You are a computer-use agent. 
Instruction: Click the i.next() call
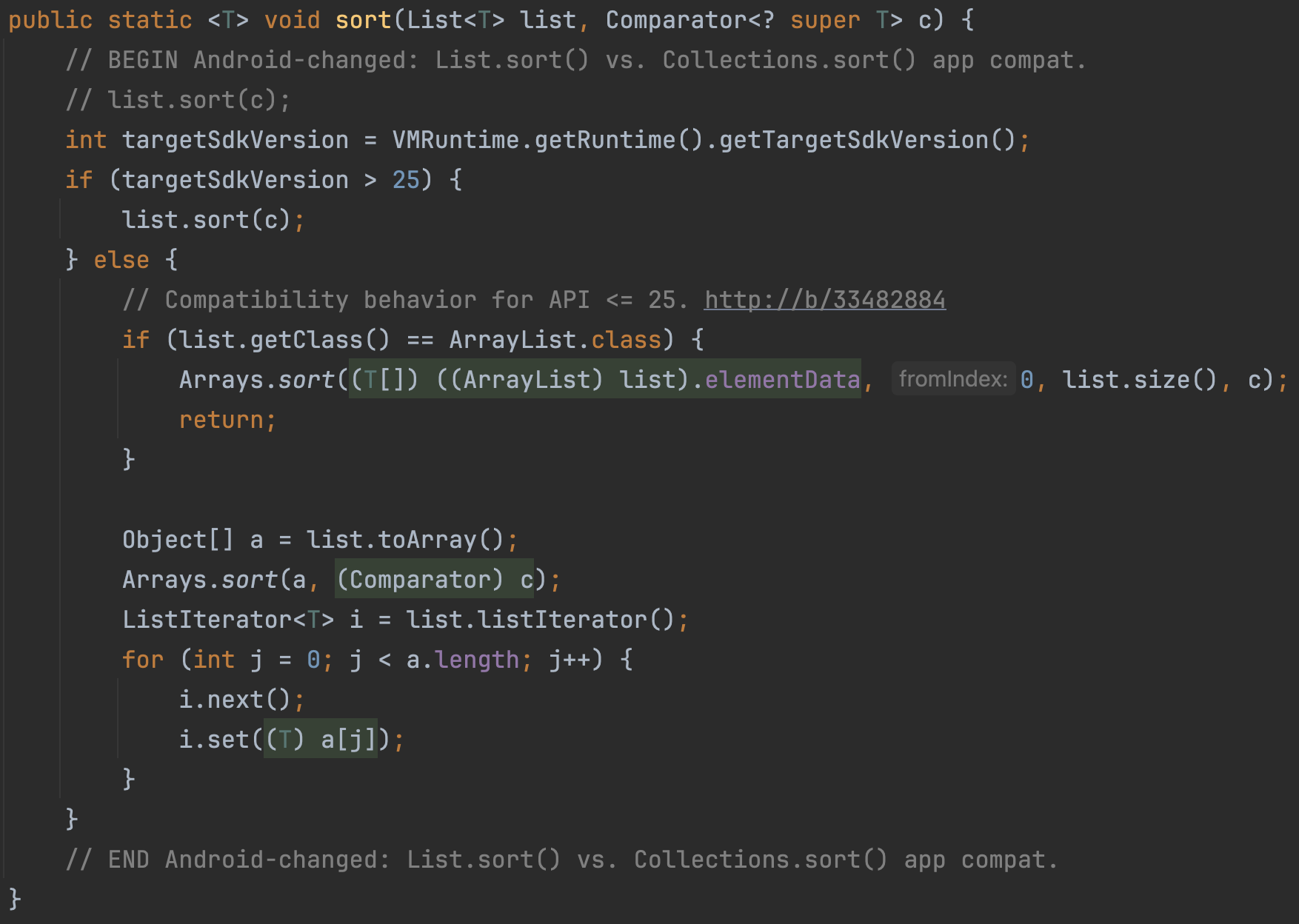(236, 700)
